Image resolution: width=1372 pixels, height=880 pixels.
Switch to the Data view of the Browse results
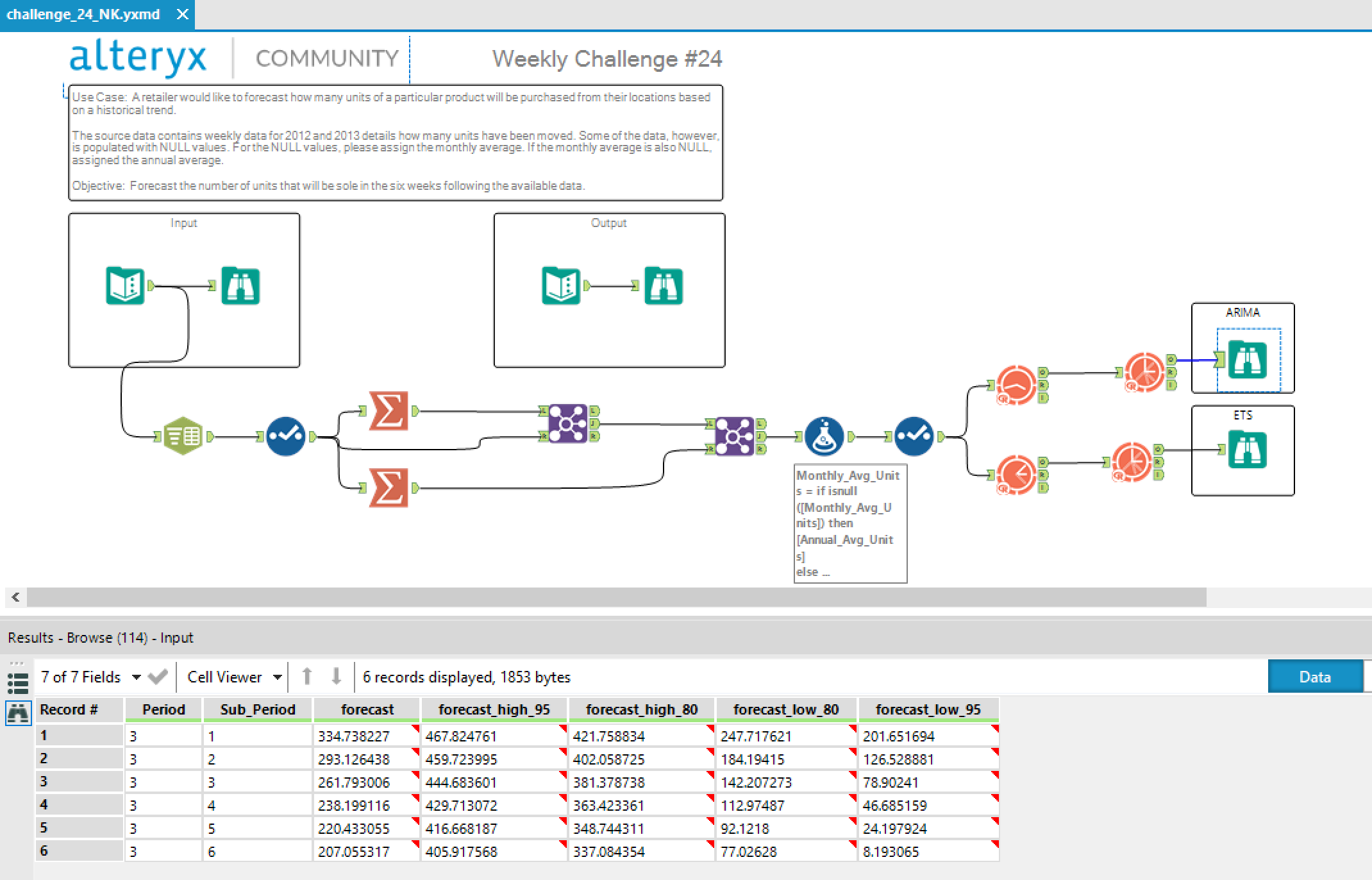[x=1314, y=676]
